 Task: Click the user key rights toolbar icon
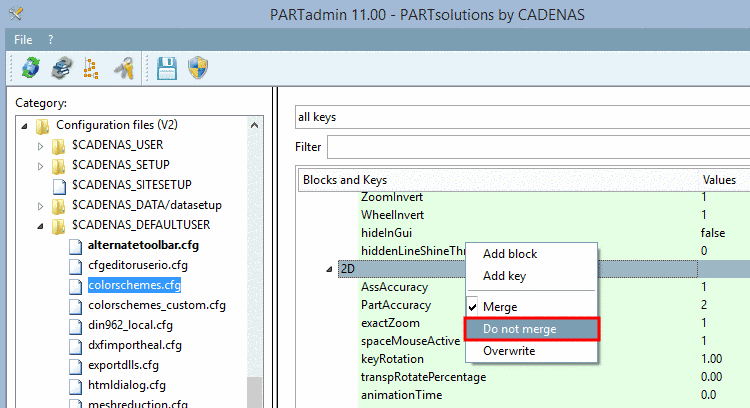pyautogui.click(x=124, y=68)
